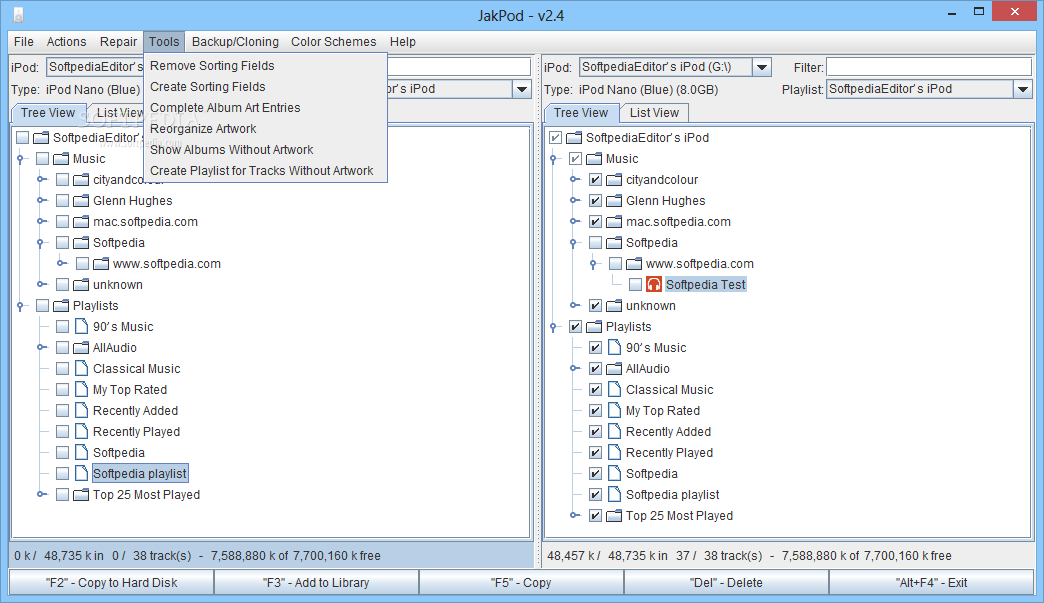Viewport: 1044px width, 603px height.
Task: Choose Show Albums Without Artwork
Action: [x=265, y=150]
